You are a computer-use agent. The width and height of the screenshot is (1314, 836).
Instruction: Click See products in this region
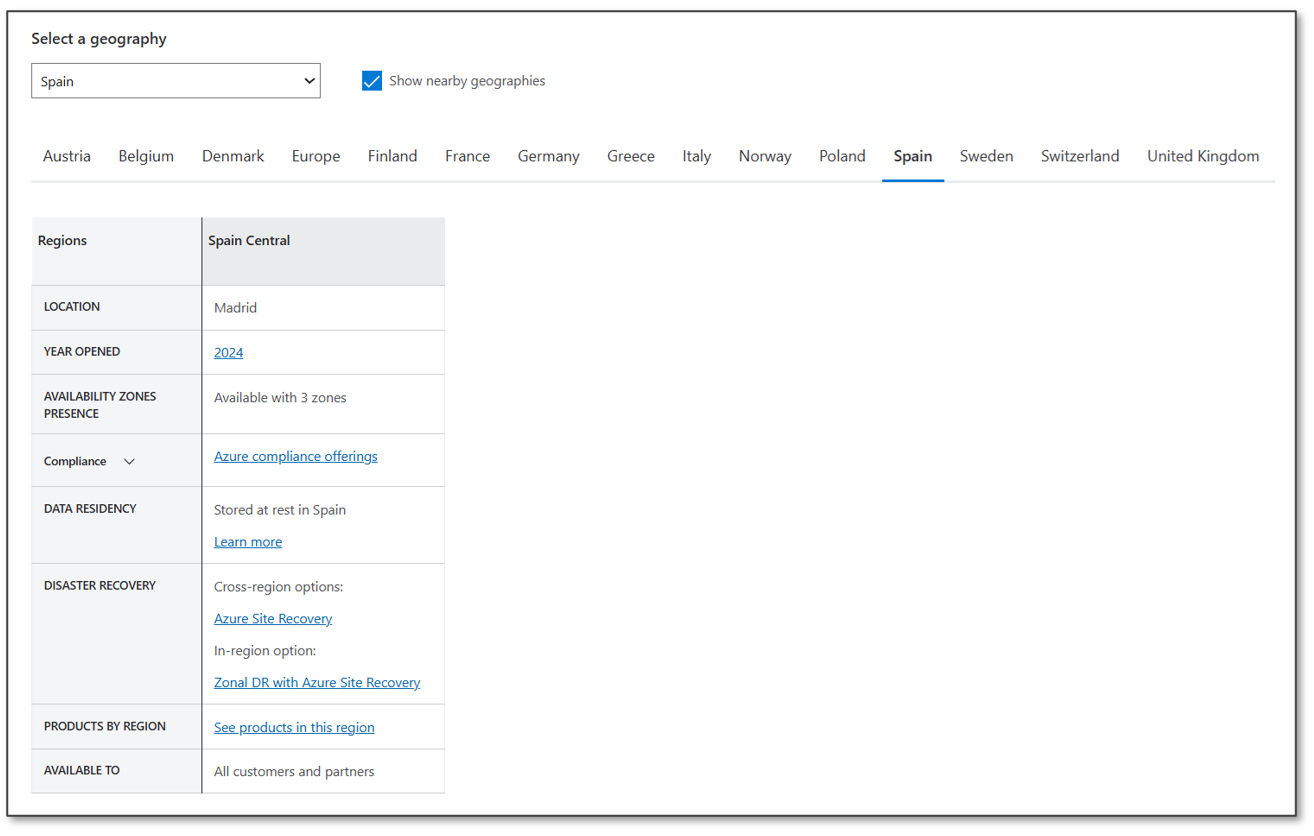294,728
